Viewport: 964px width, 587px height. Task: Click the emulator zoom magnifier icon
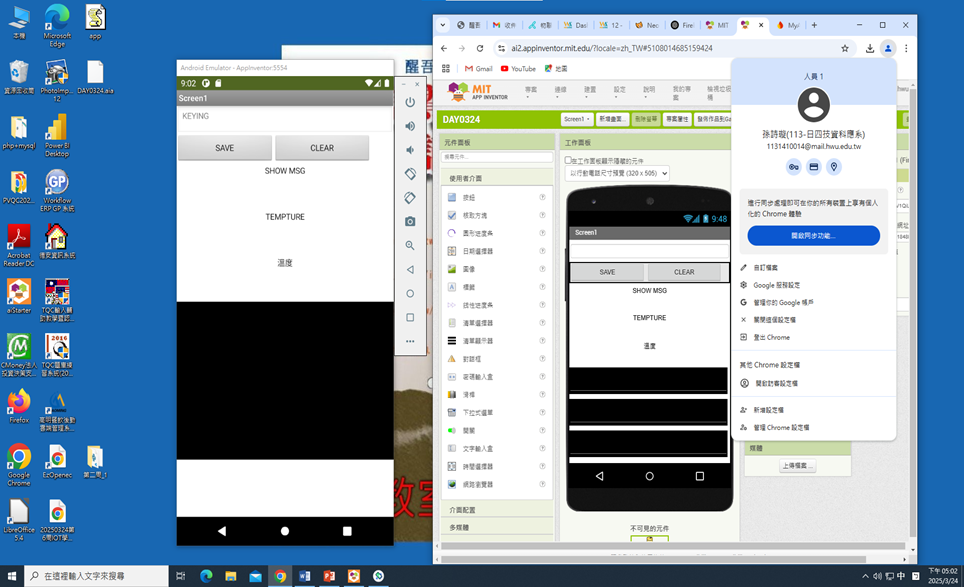pos(410,245)
